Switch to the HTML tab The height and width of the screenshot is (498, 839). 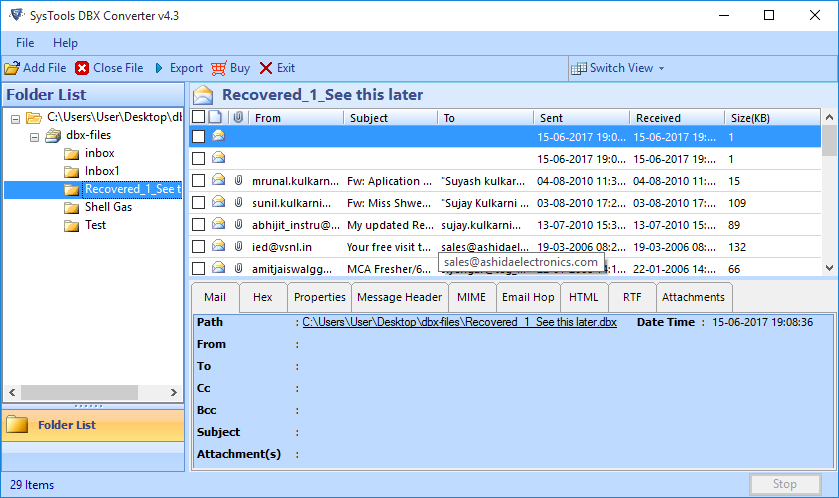coord(584,297)
